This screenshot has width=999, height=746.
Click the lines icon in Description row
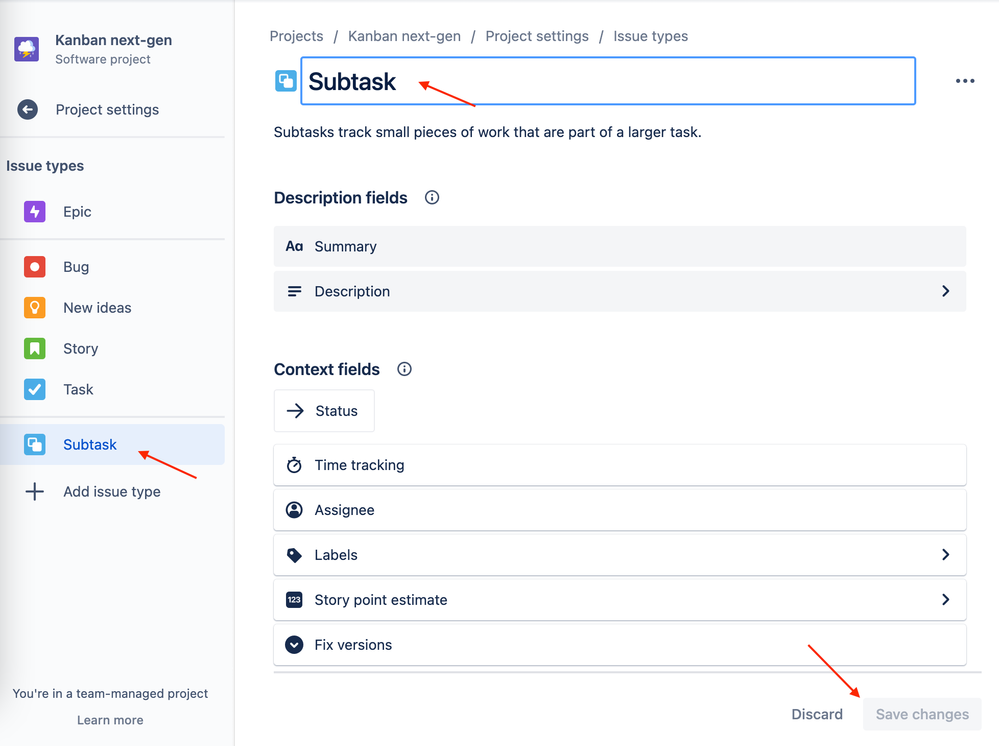pyautogui.click(x=294, y=291)
